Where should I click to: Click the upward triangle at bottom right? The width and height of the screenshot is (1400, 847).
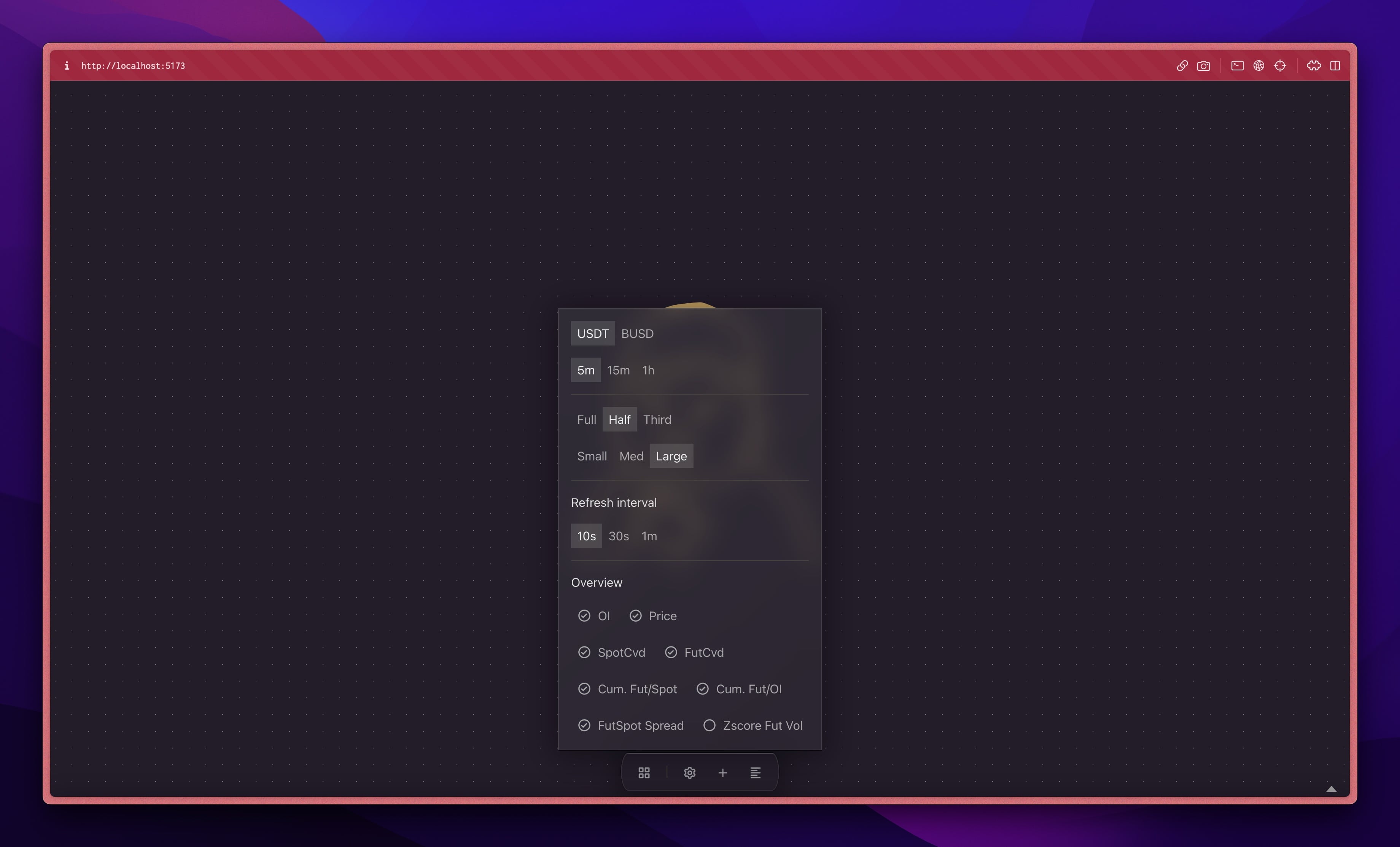tap(1331, 788)
